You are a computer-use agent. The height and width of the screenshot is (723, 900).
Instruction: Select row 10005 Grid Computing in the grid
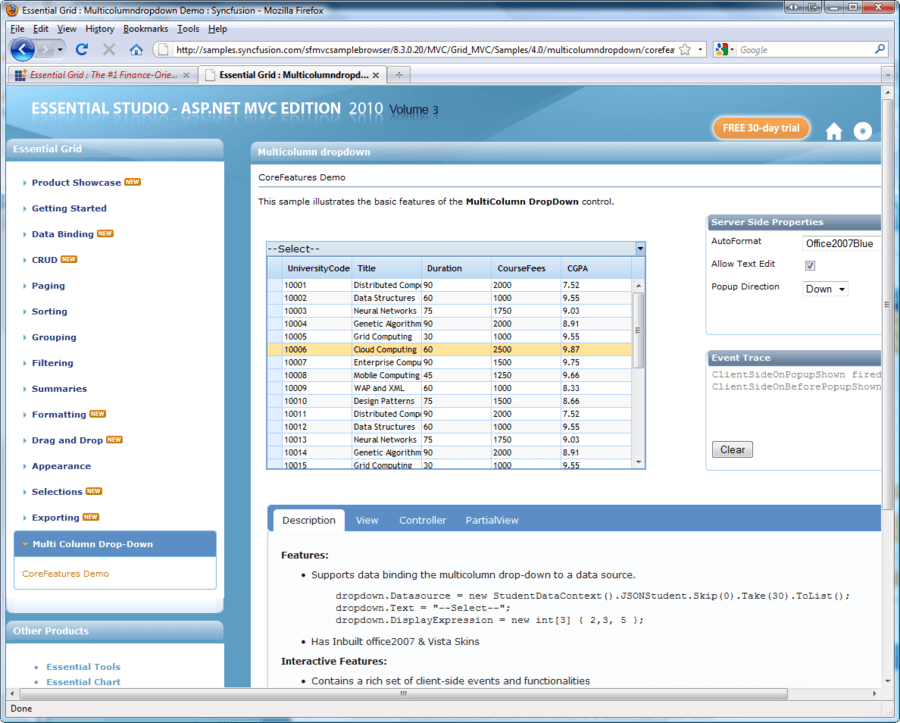[400, 336]
